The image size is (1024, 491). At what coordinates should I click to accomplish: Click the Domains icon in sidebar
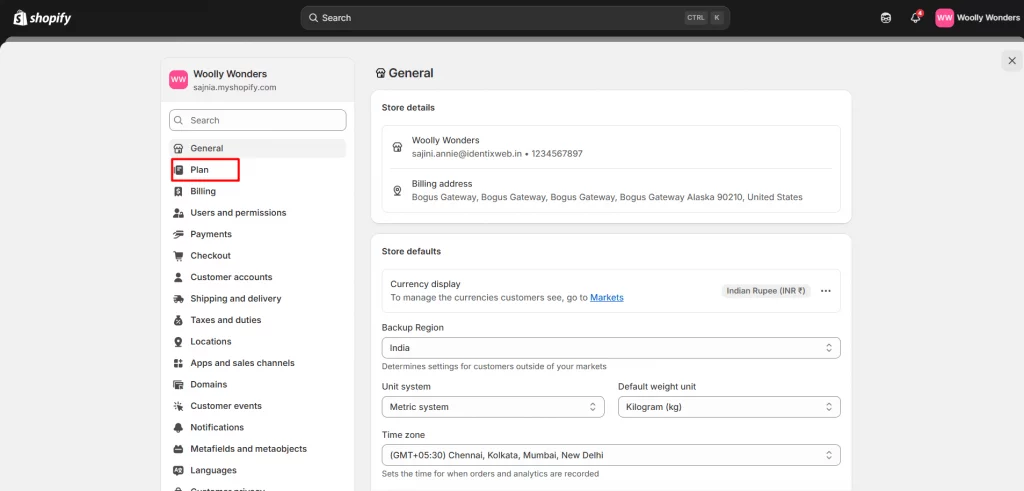click(x=178, y=385)
